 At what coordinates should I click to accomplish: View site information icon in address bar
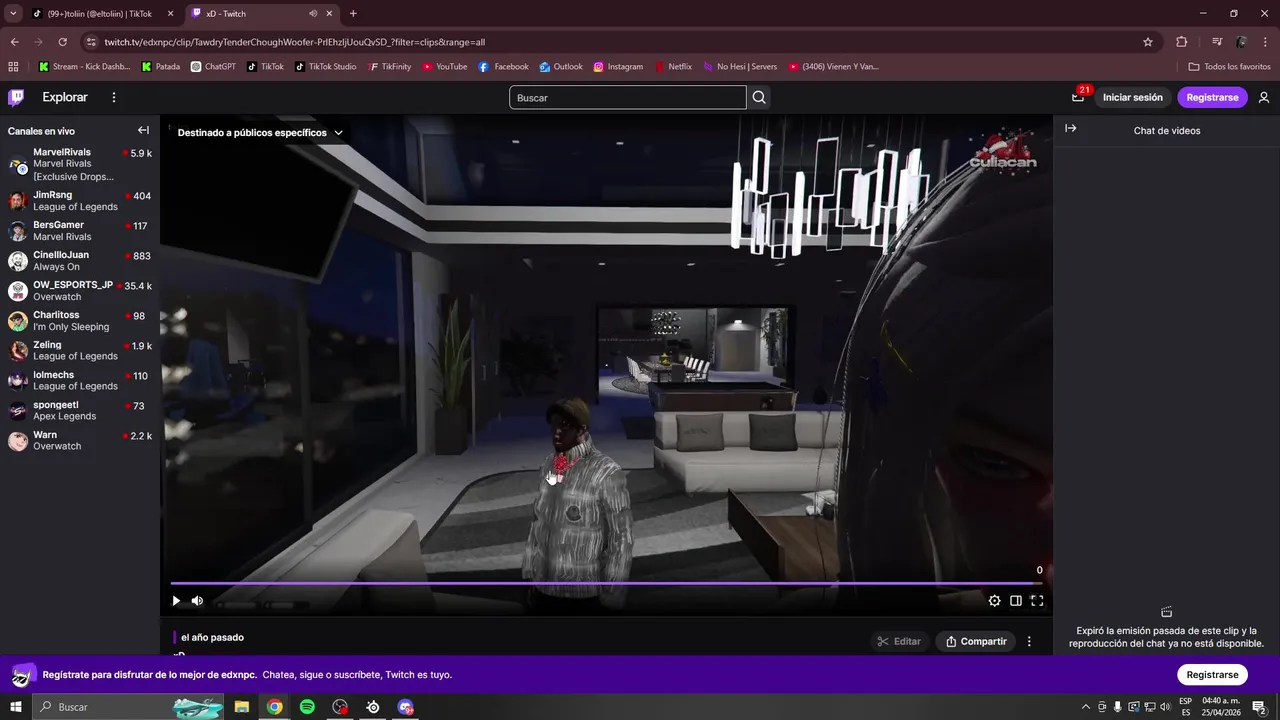click(91, 42)
